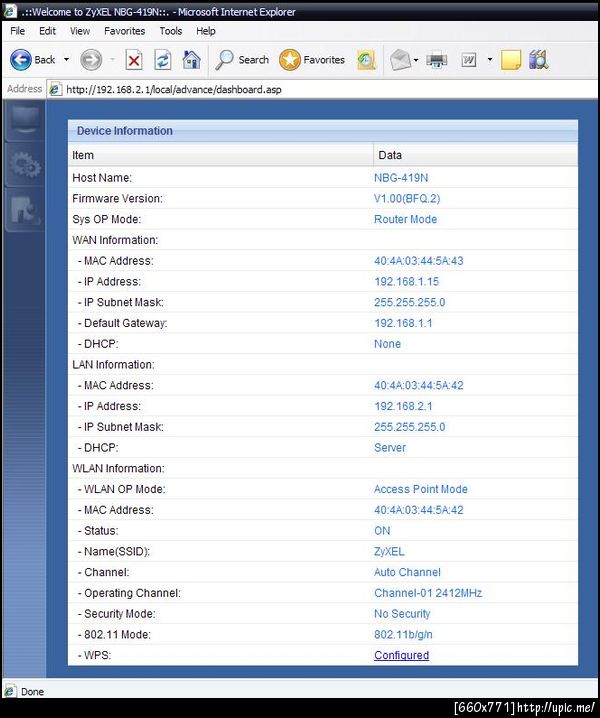Click the LAN IP 192.168.2.1

click(x=403, y=406)
